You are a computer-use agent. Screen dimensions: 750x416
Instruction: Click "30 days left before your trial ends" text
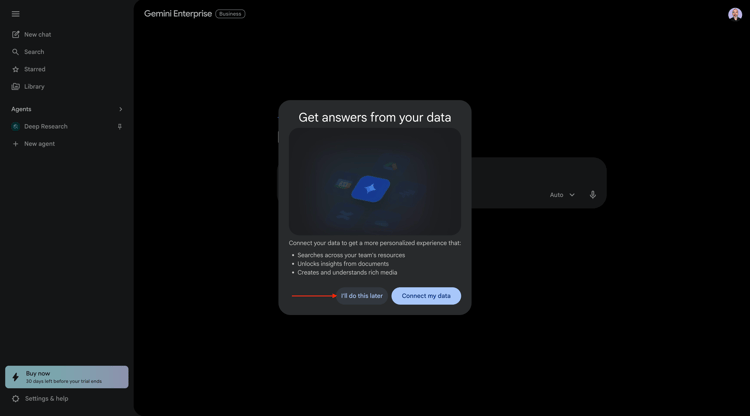(64, 382)
